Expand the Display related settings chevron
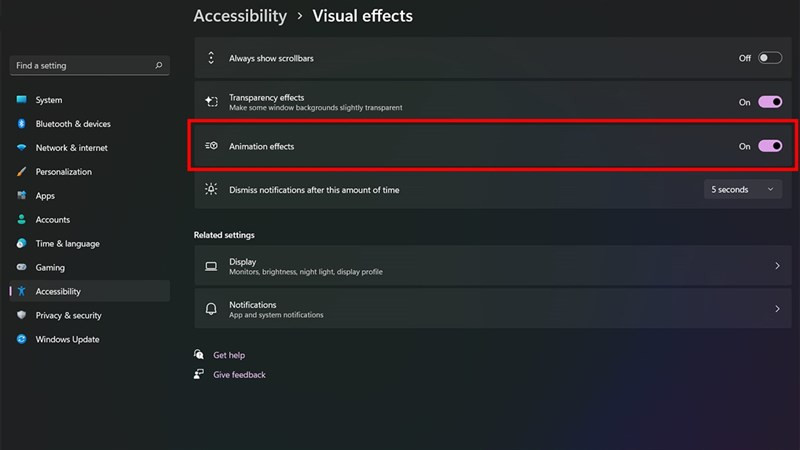Image resolution: width=800 pixels, height=450 pixels. tap(777, 266)
